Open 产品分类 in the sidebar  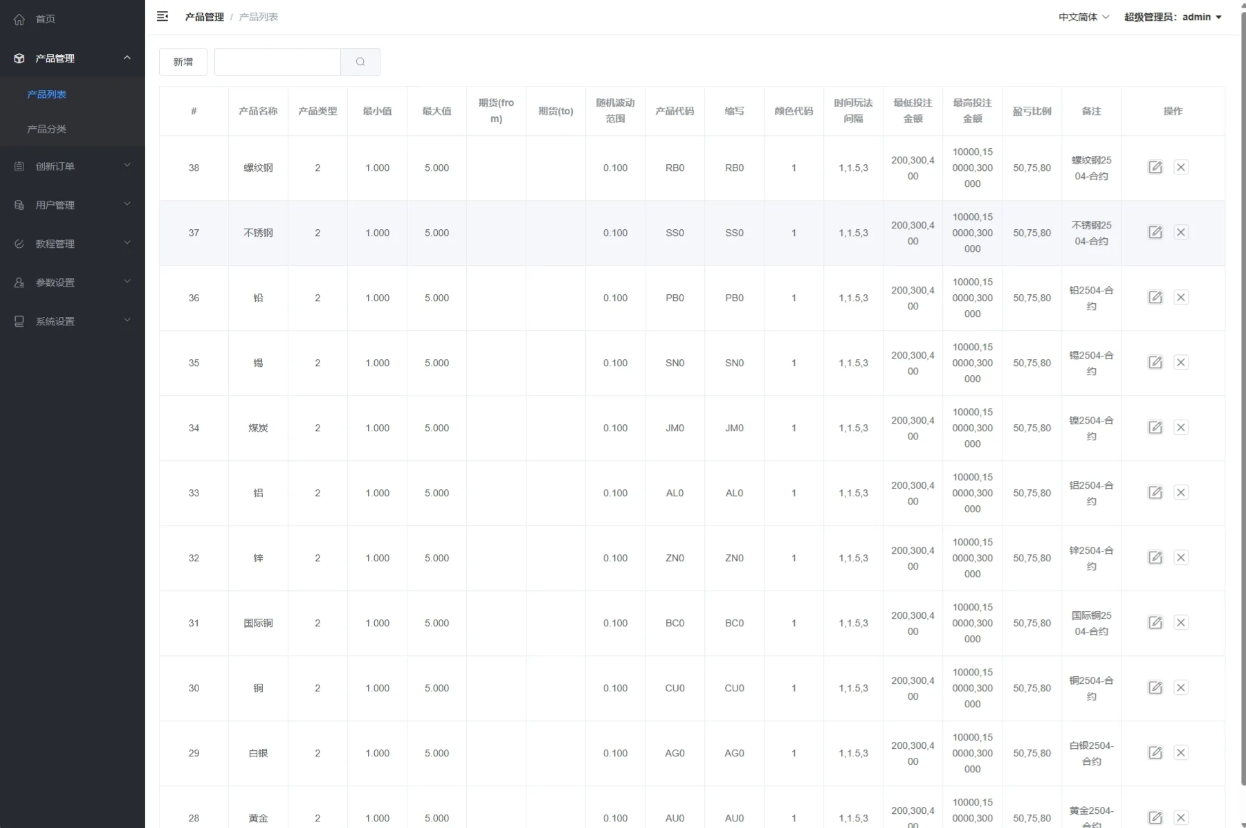tap(47, 129)
